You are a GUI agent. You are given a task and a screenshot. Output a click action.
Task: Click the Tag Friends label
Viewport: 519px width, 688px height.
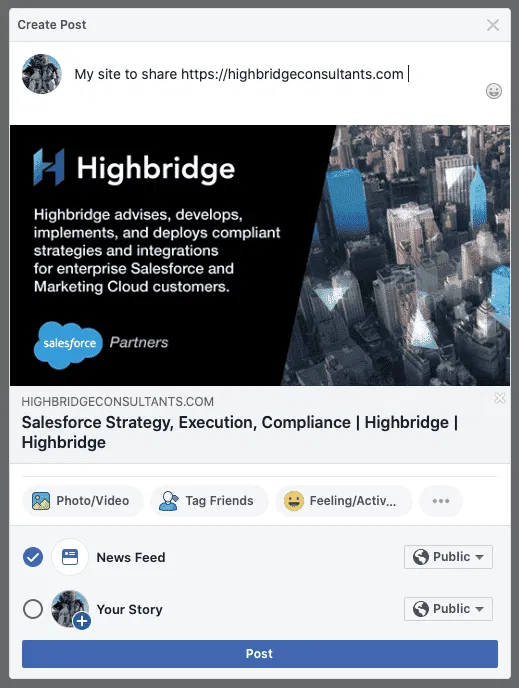(x=219, y=501)
